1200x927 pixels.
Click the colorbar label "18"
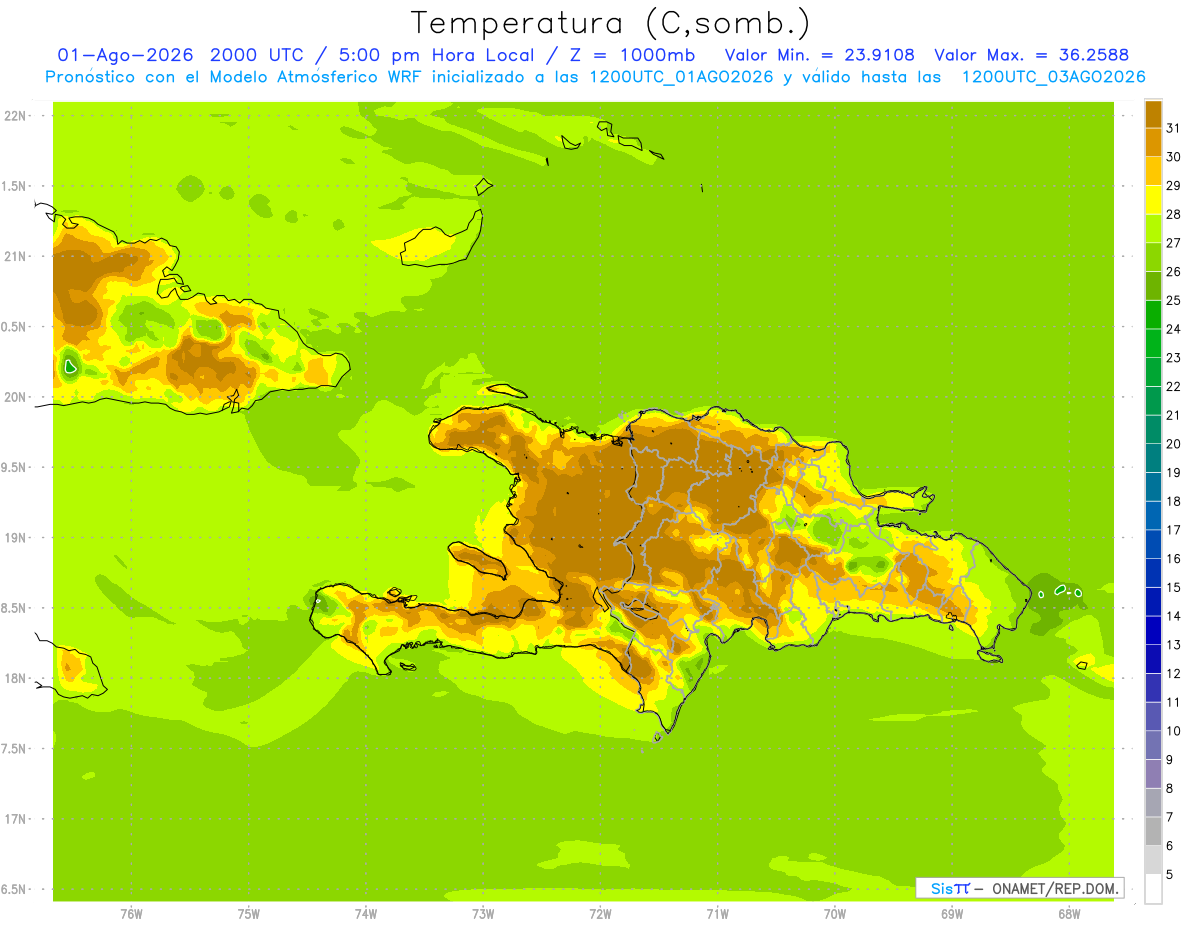(x=1174, y=501)
